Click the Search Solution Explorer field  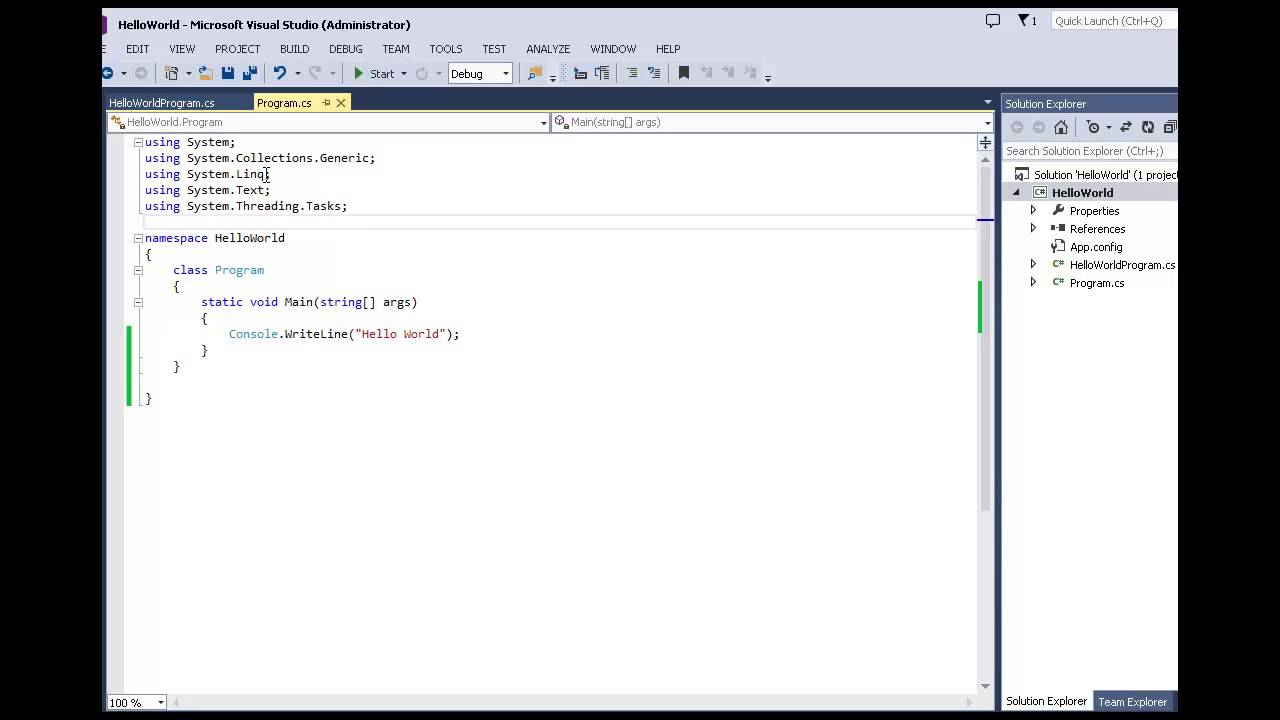1090,151
